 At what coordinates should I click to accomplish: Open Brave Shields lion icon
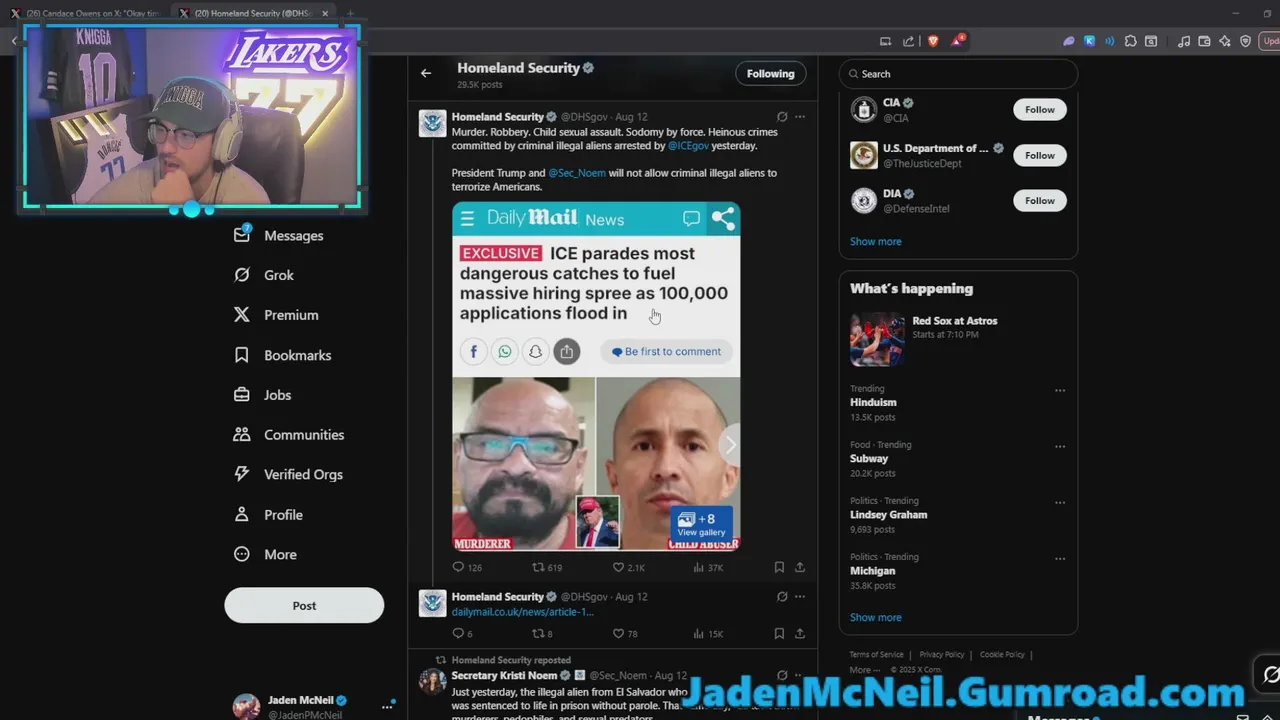click(x=933, y=41)
